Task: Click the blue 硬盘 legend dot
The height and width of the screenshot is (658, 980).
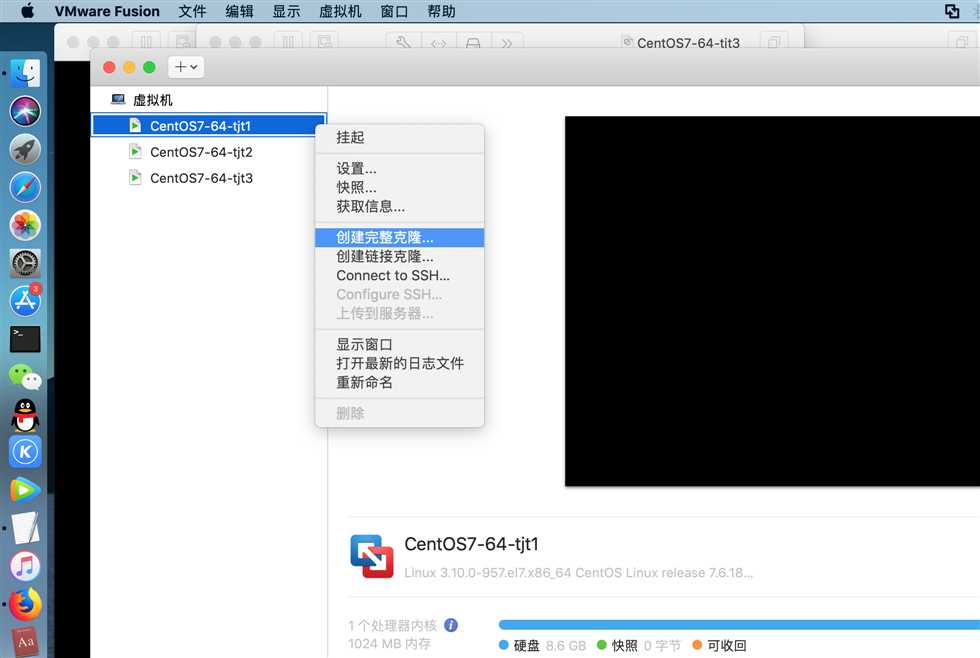Action: [504, 645]
